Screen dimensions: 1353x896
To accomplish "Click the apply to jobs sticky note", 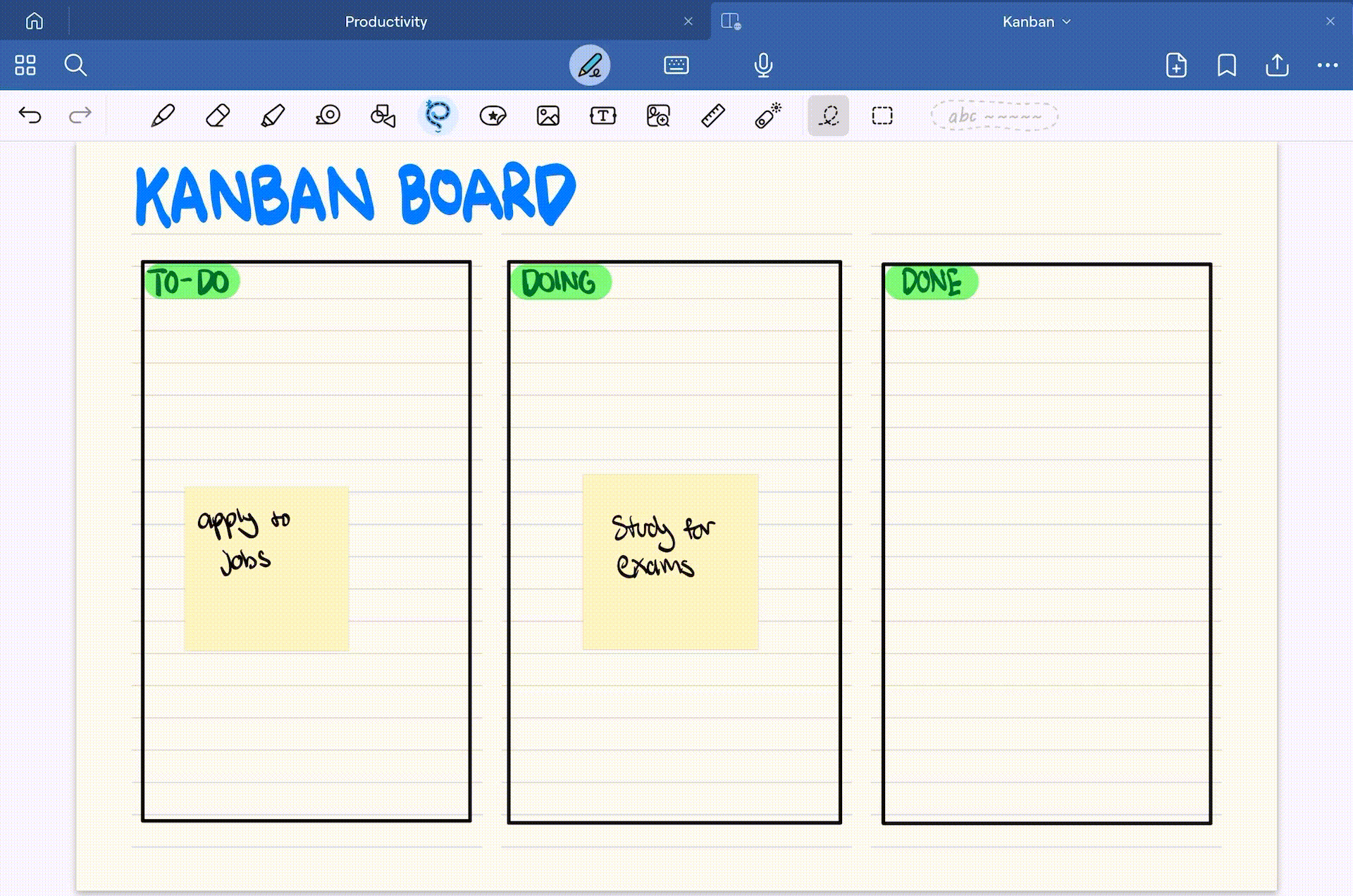I will pos(266,568).
